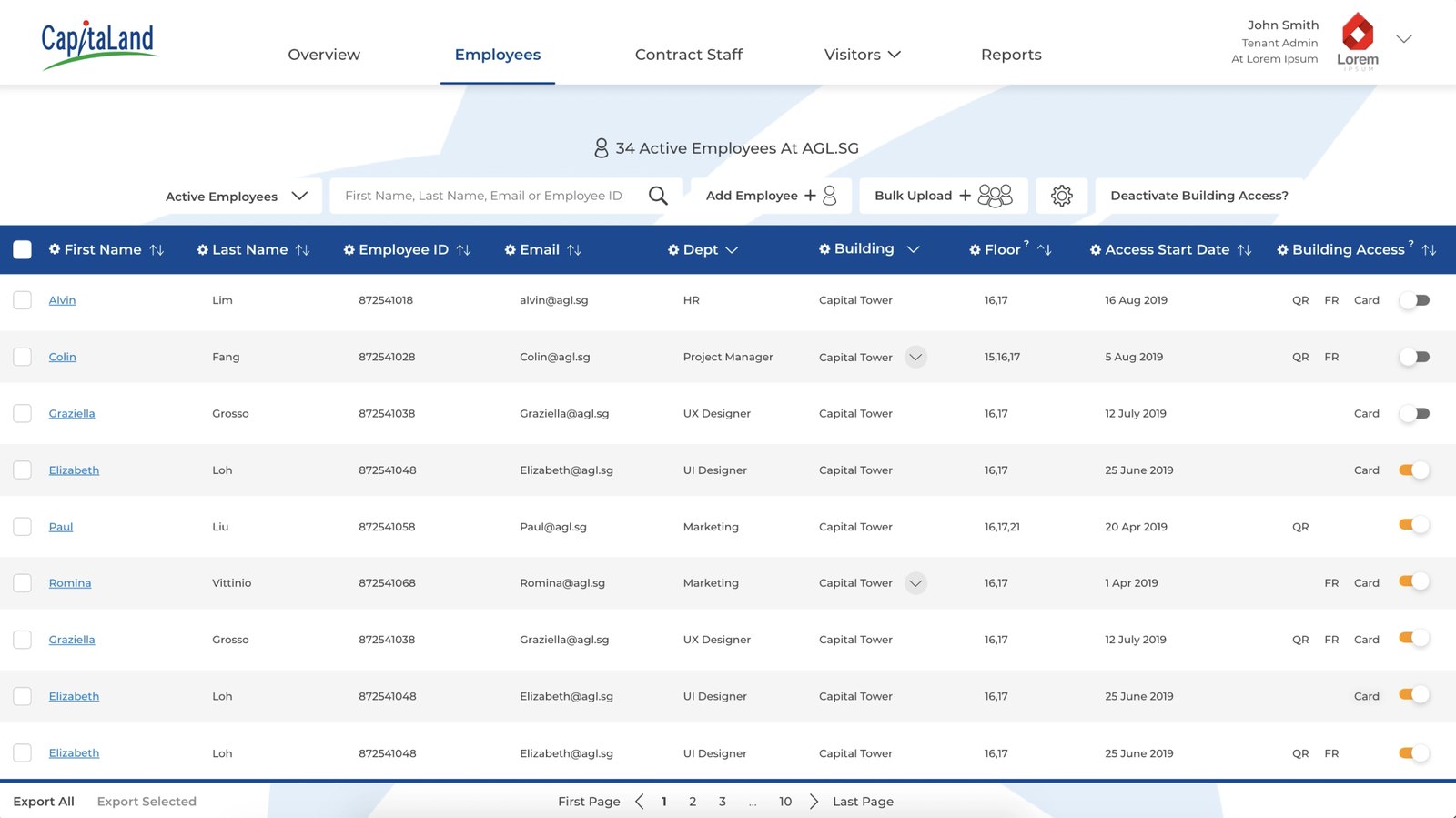Check the box for Alvin Lim
Screen dimensions: 1456x818
pos(23,300)
